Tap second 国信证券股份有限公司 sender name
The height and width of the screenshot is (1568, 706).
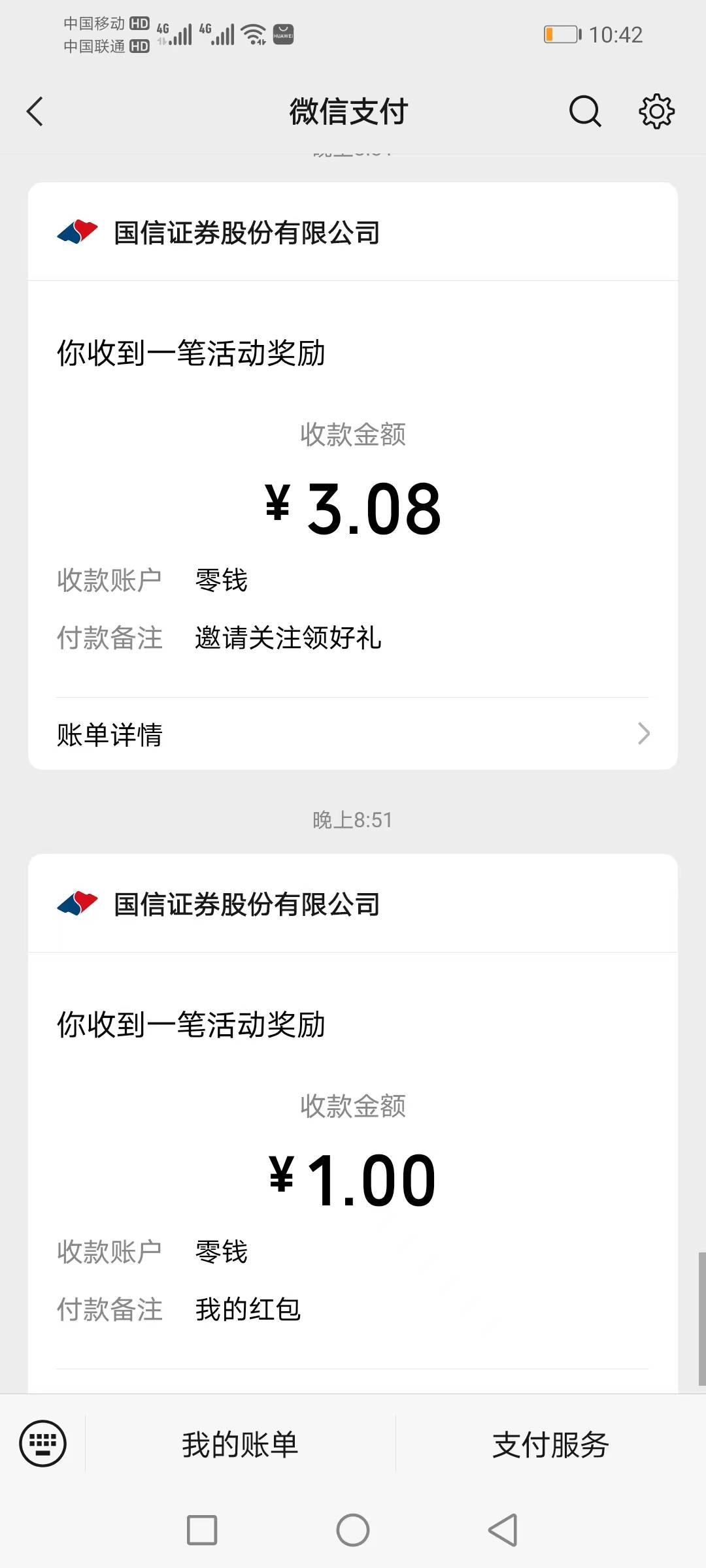tap(246, 904)
